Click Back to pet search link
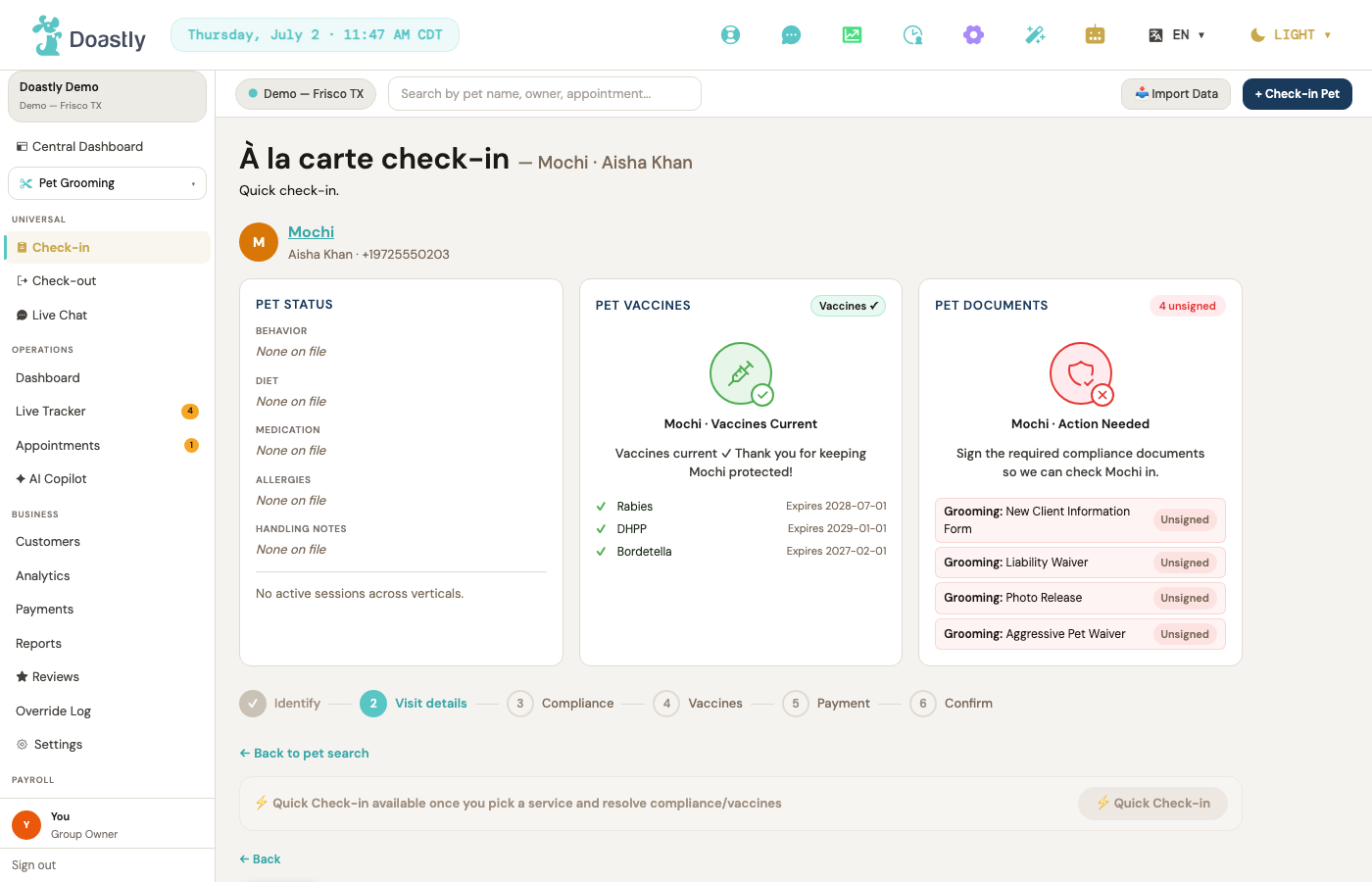Image resolution: width=1372 pixels, height=882 pixels. tap(304, 754)
